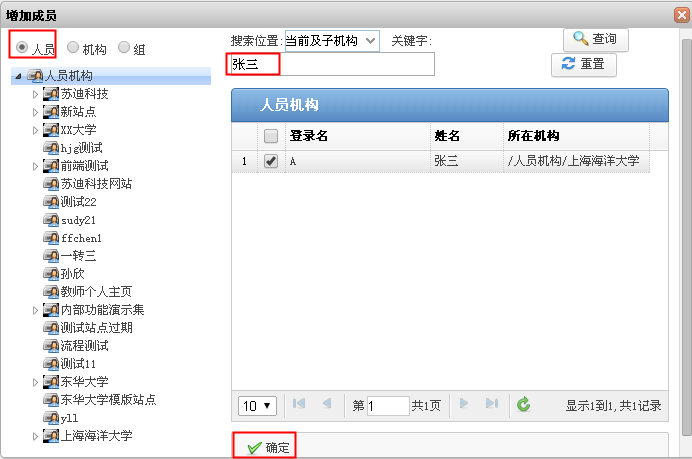The height and width of the screenshot is (459, 692).
Task: Toggle the select-all checkbox in table header
Action: pos(270,136)
